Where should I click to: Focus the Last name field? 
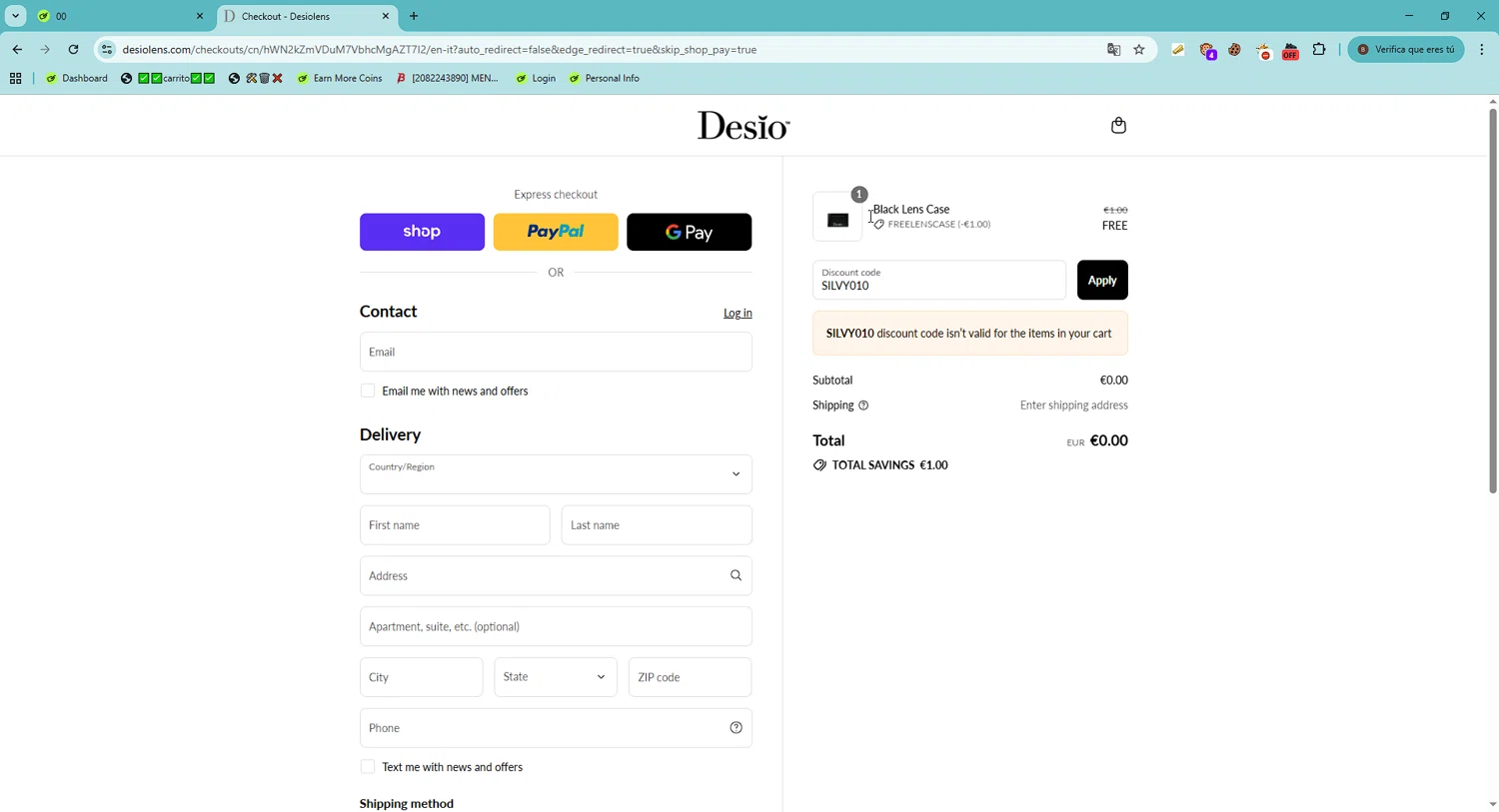[x=657, y=525]
